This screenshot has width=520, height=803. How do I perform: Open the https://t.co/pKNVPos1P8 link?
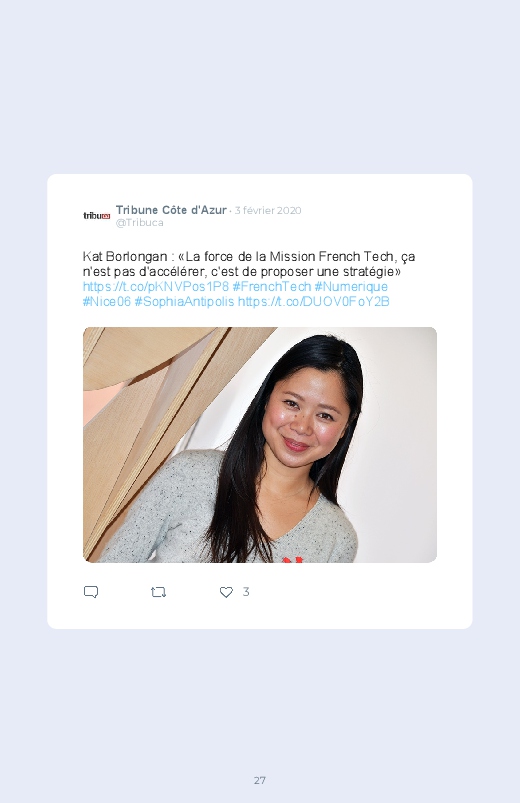click(156, 286)
